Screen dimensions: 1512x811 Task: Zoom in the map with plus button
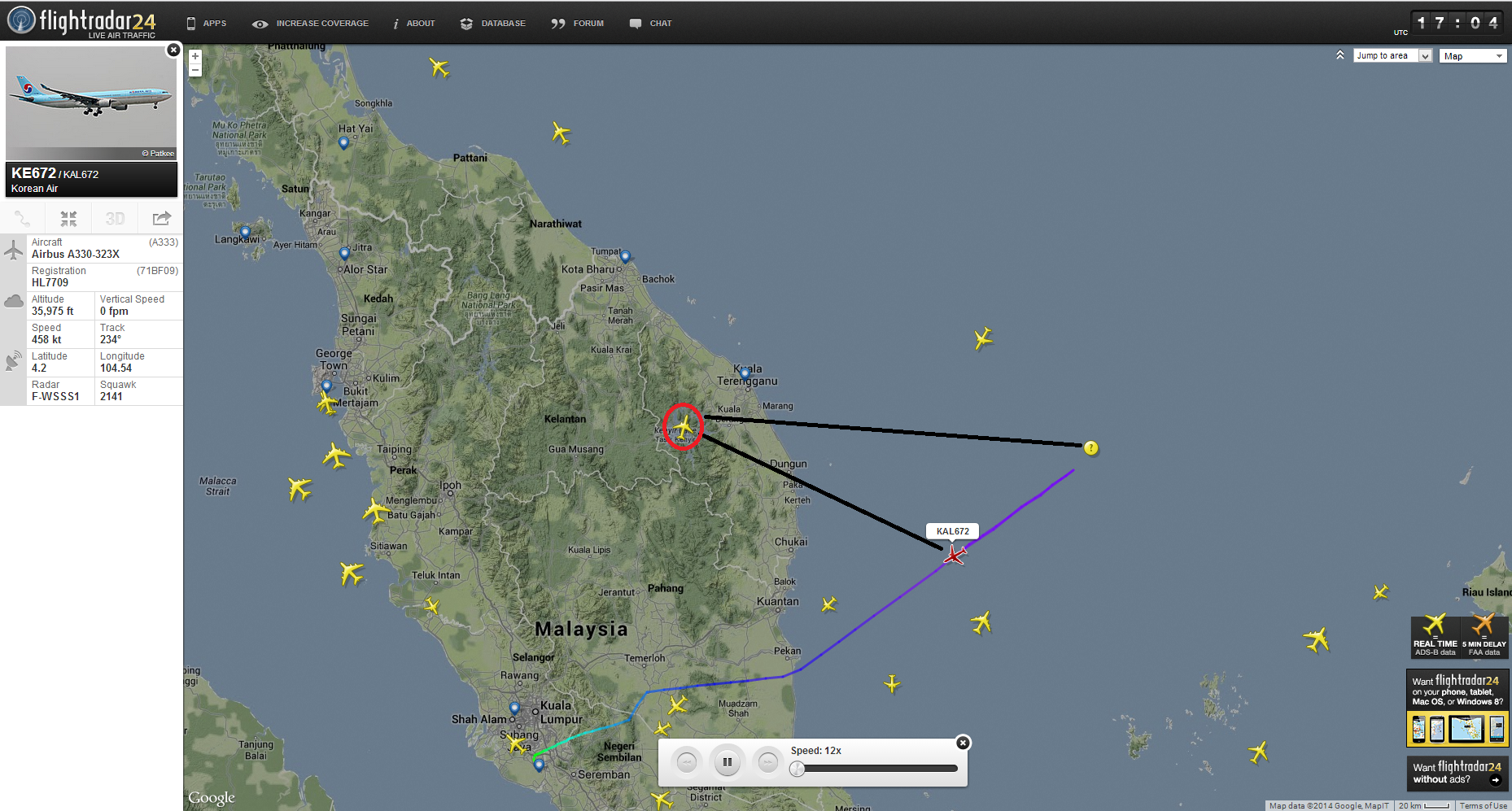point(195,56)
